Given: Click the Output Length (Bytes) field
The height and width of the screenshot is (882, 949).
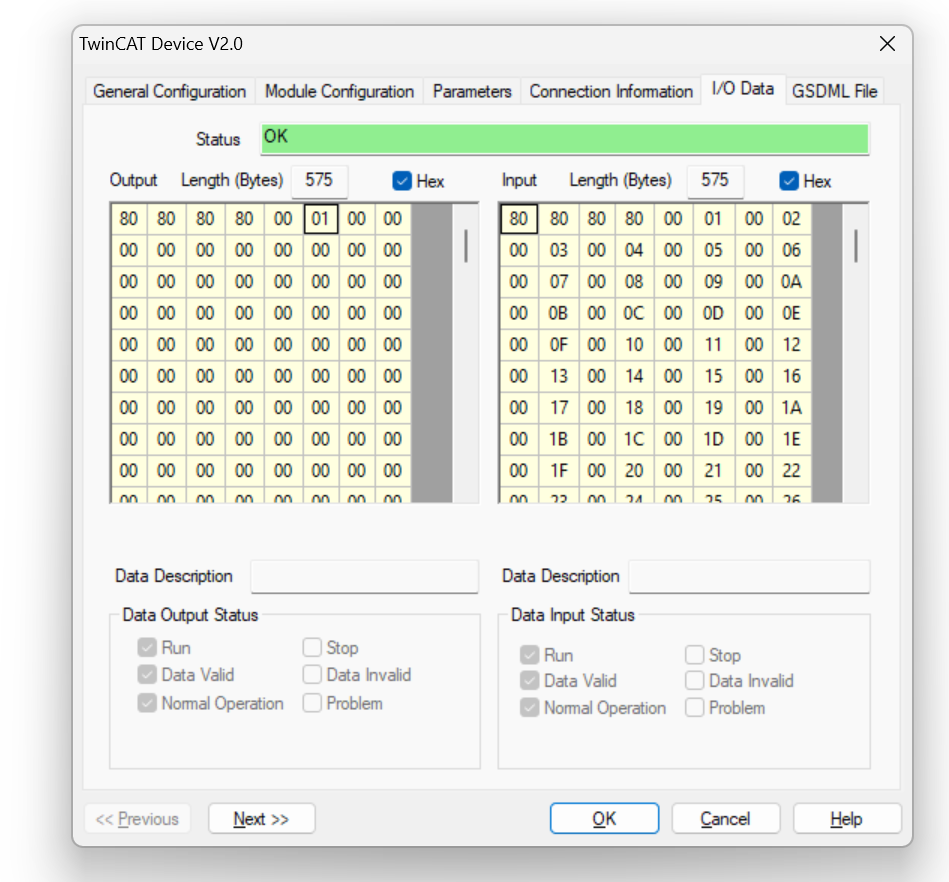Looking at the screenshot, I should coord(319,181).
